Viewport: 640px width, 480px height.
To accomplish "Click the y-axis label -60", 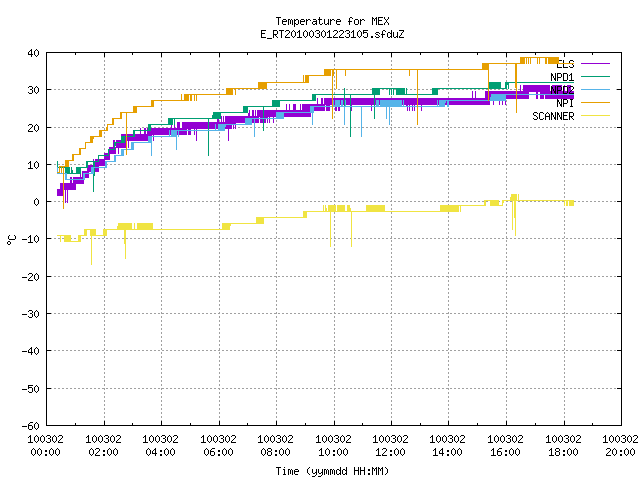I will 31,426.
